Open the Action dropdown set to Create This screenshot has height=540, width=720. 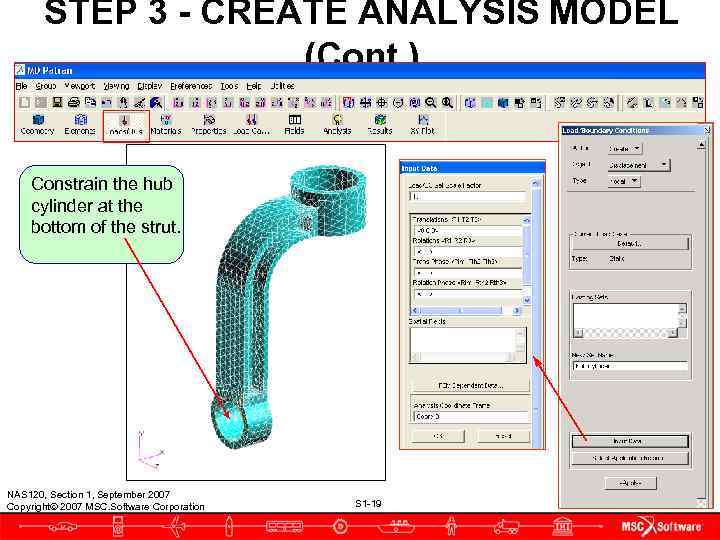(x=624, y=149)
